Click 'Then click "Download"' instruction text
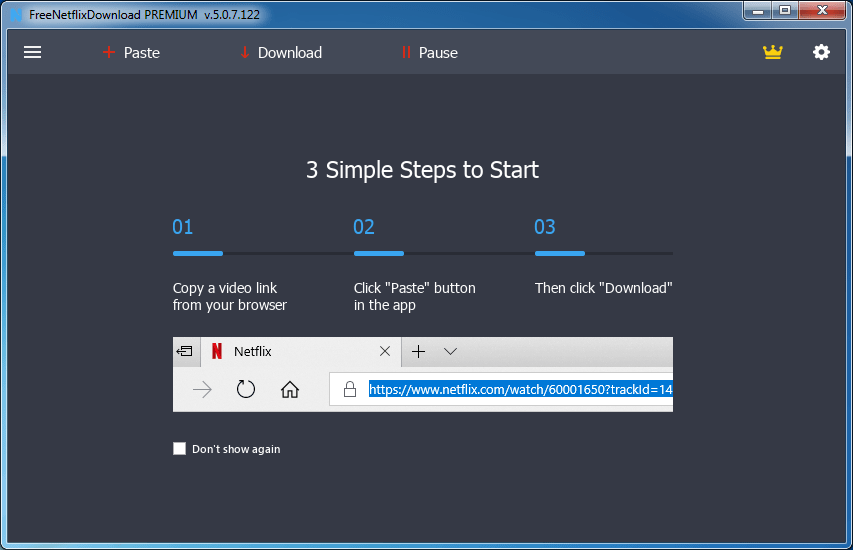This screenshot has height=550, width=853. (x=603, y=288)
